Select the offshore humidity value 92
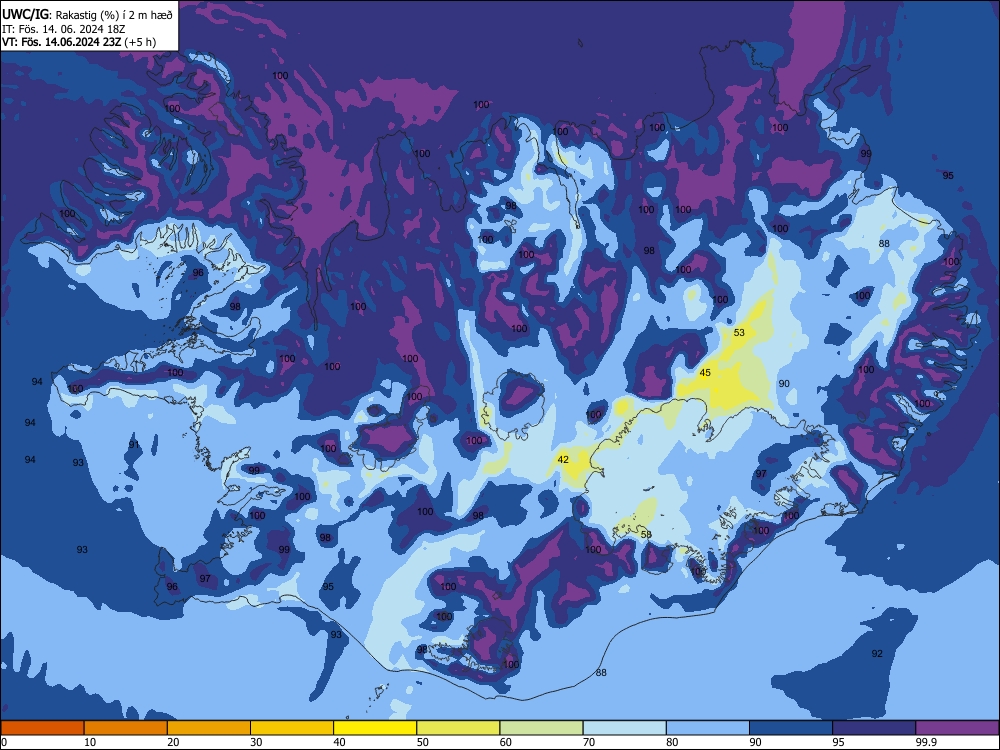The height and width of the screenshot is (750, 1000). [x=877, y=653]
